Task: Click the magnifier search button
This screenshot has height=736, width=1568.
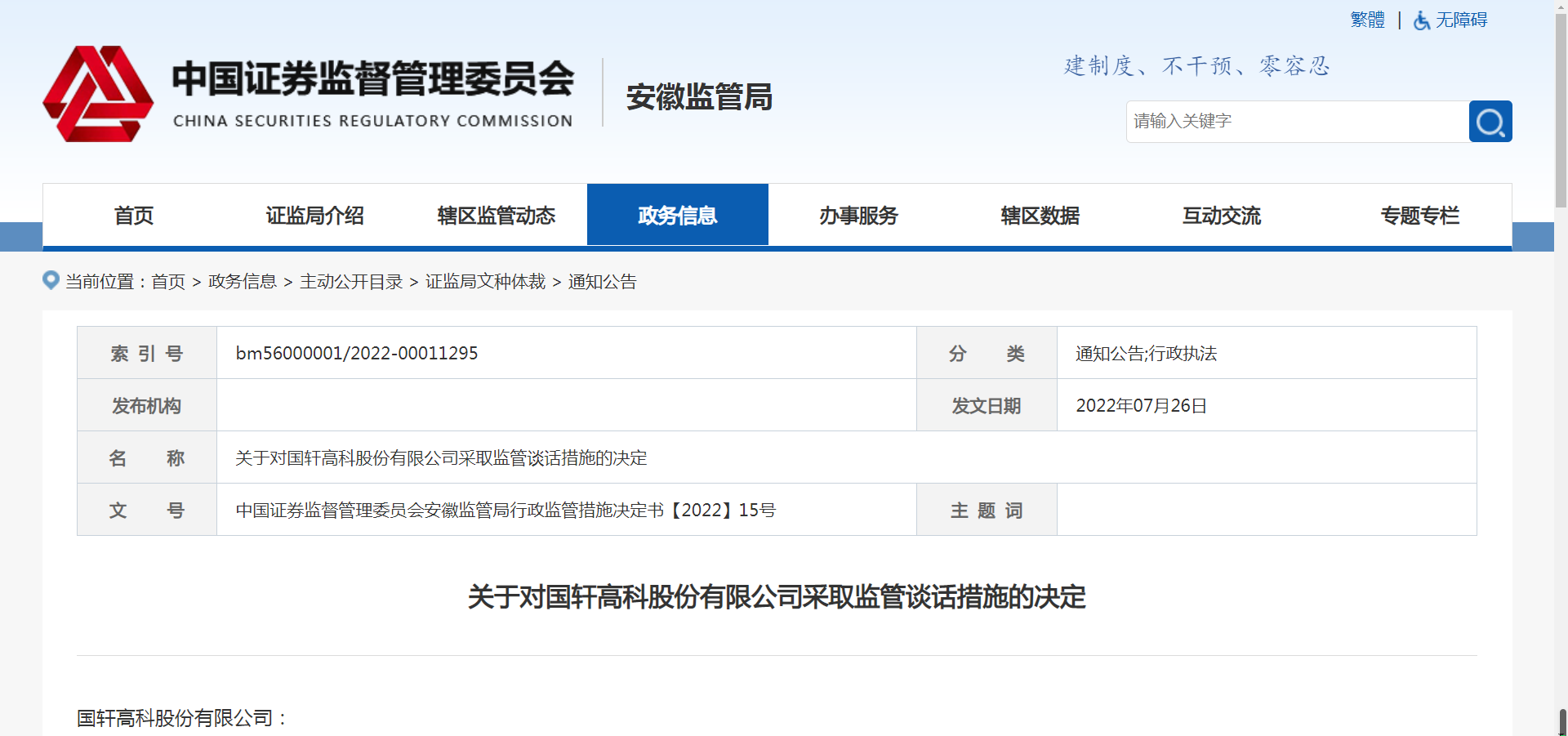Action: click(x=1490, y=122)
